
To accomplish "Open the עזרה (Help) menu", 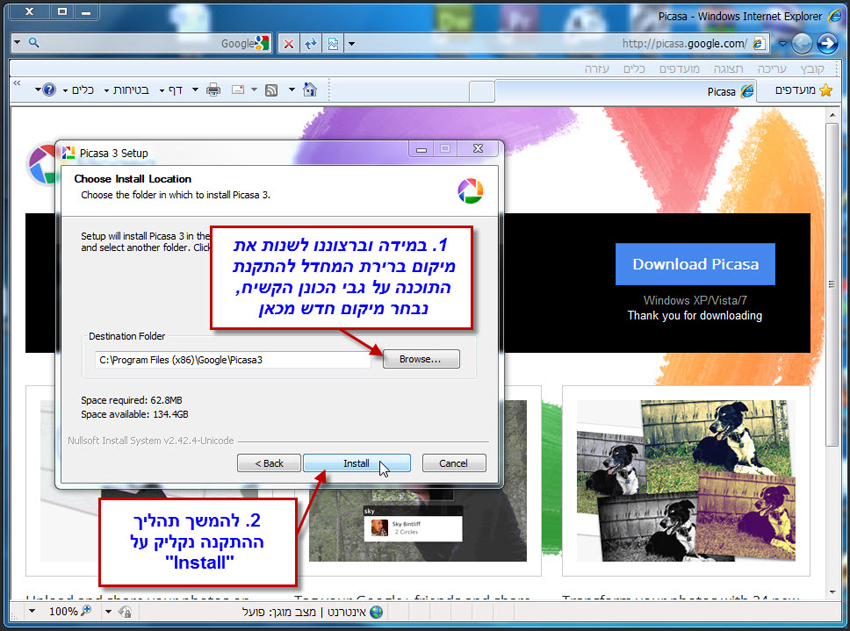I will 597,69.
